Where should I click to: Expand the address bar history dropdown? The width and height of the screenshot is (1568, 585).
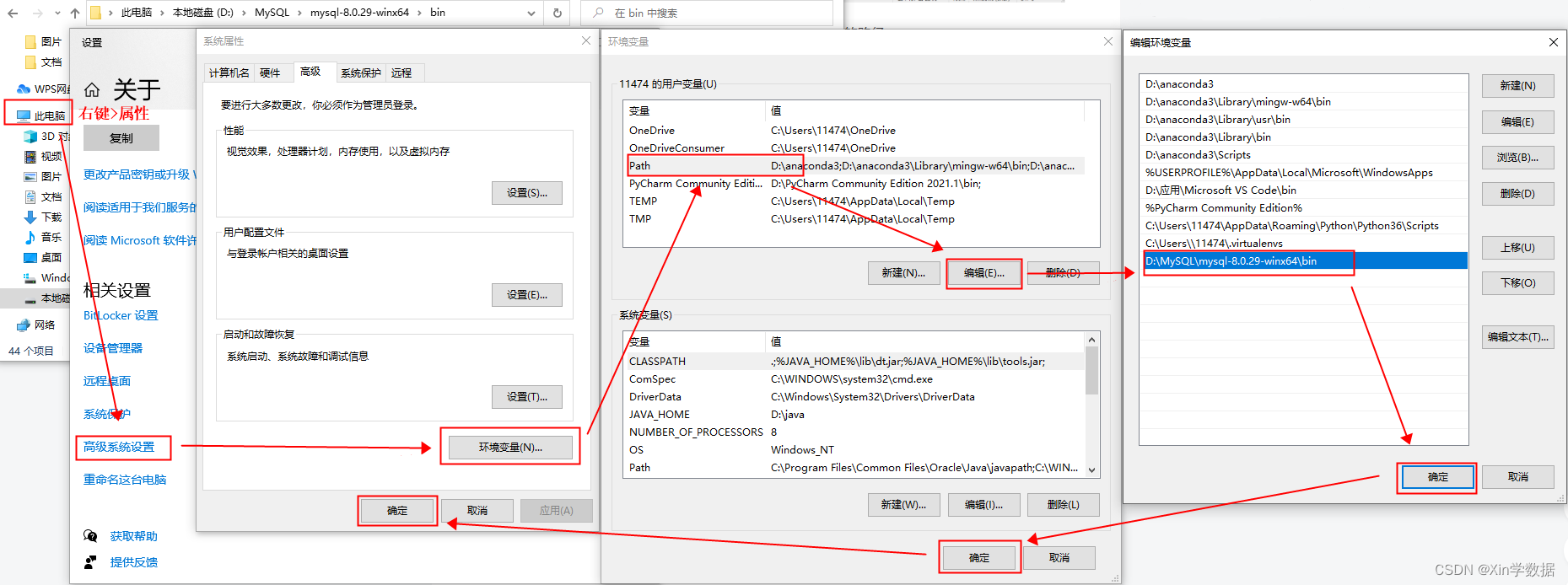tap(531, 13)
